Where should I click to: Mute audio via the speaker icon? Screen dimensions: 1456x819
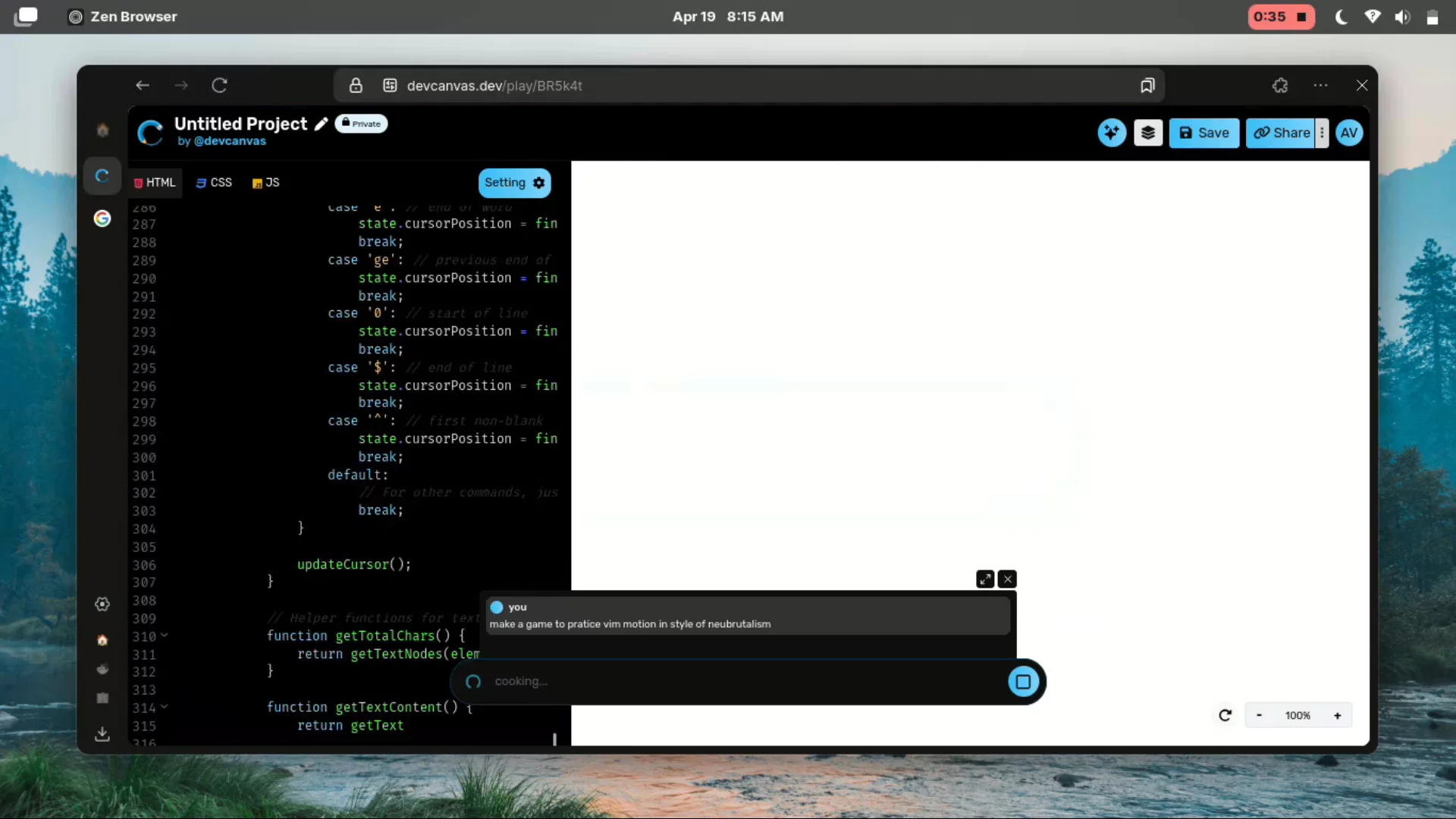(1402, 16)
